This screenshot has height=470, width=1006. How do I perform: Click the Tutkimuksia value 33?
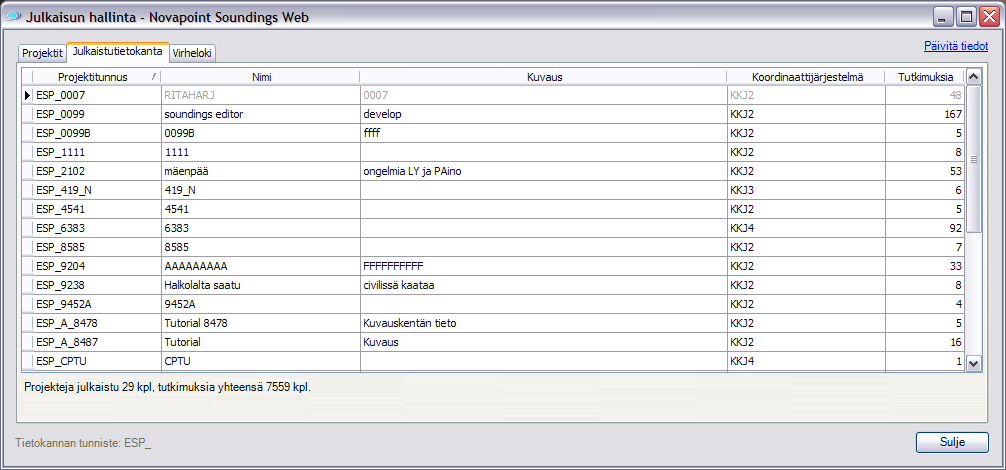pos(925,266)
